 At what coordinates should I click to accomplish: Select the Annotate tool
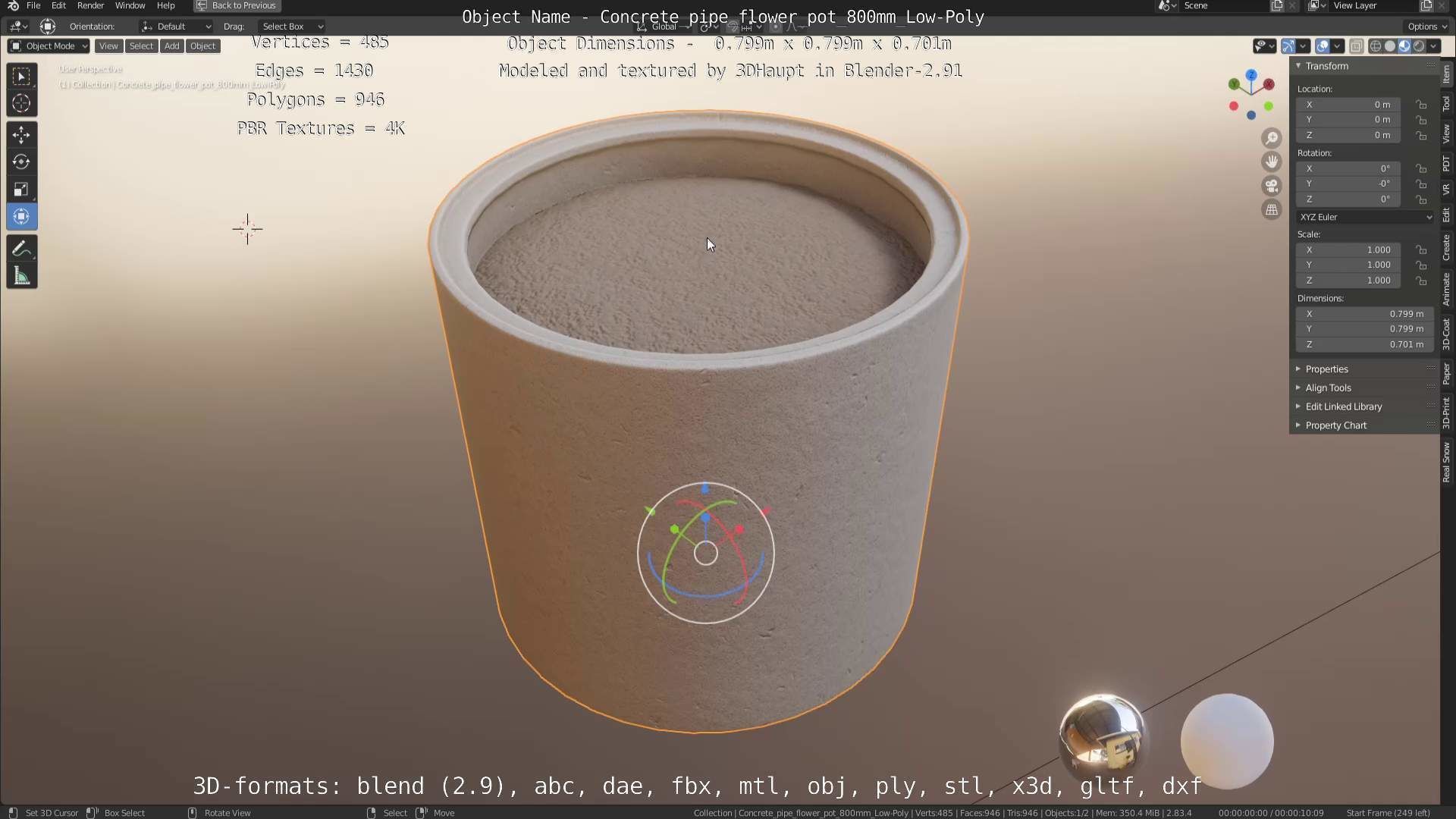click(21, 249)
